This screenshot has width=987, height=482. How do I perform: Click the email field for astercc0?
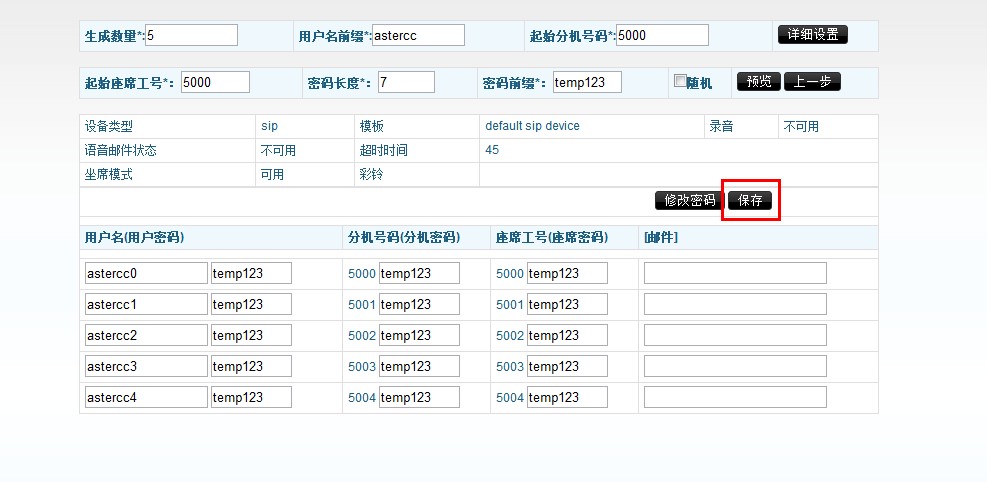pyautogui.click(x=735, y=273)
